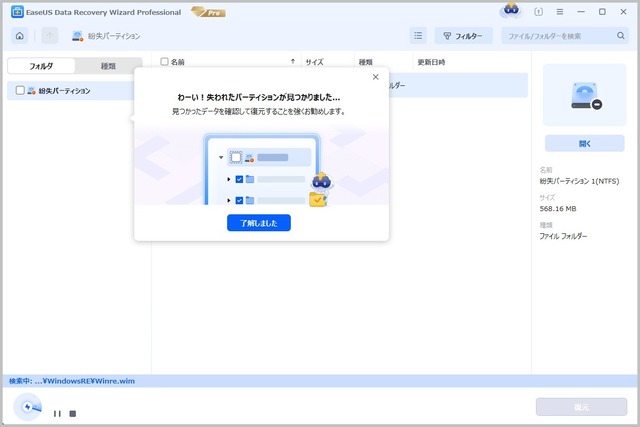
Task: Click the Pro badge icon
Action: 209,12
